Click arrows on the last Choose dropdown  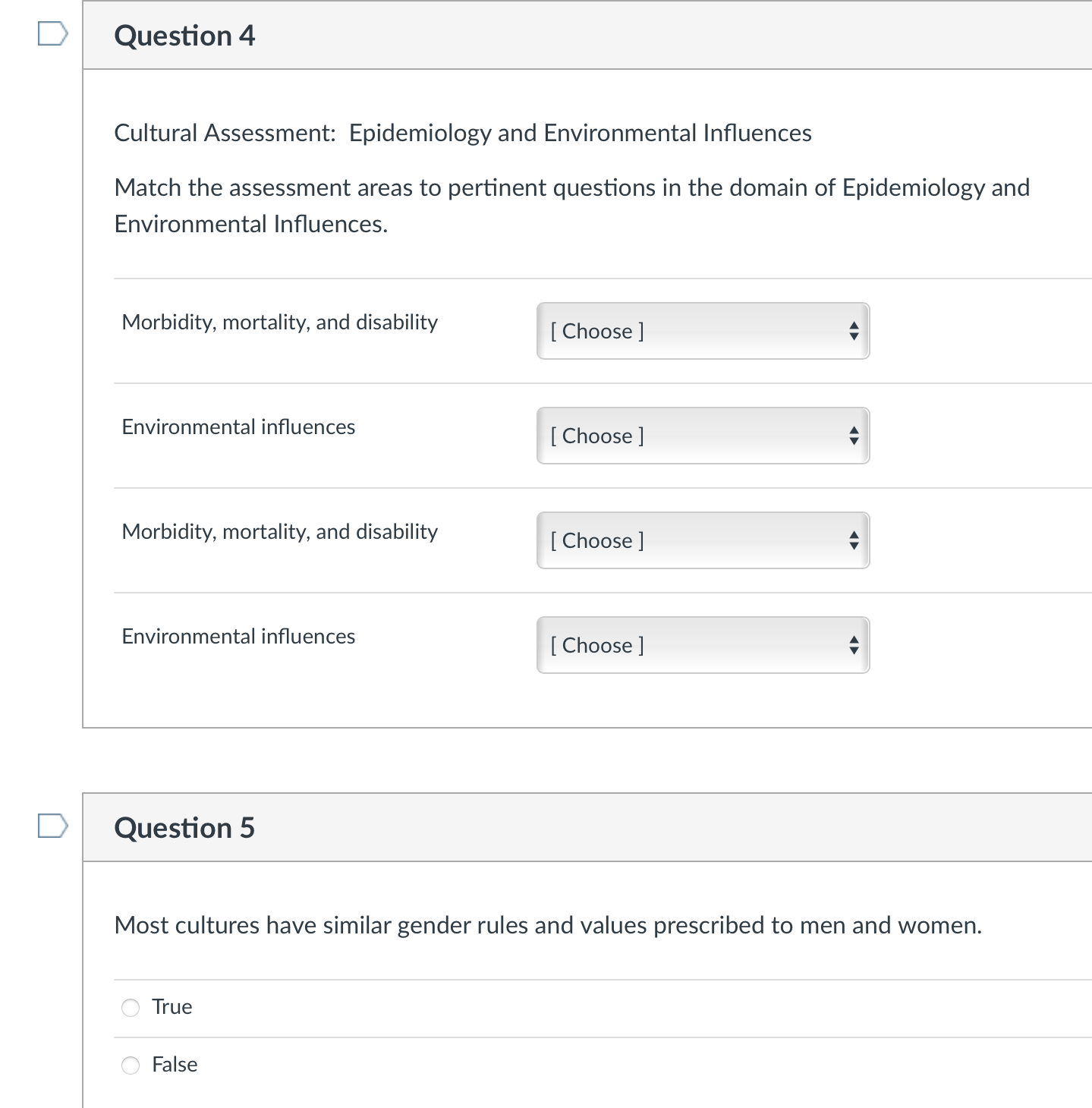pos(854,645)
